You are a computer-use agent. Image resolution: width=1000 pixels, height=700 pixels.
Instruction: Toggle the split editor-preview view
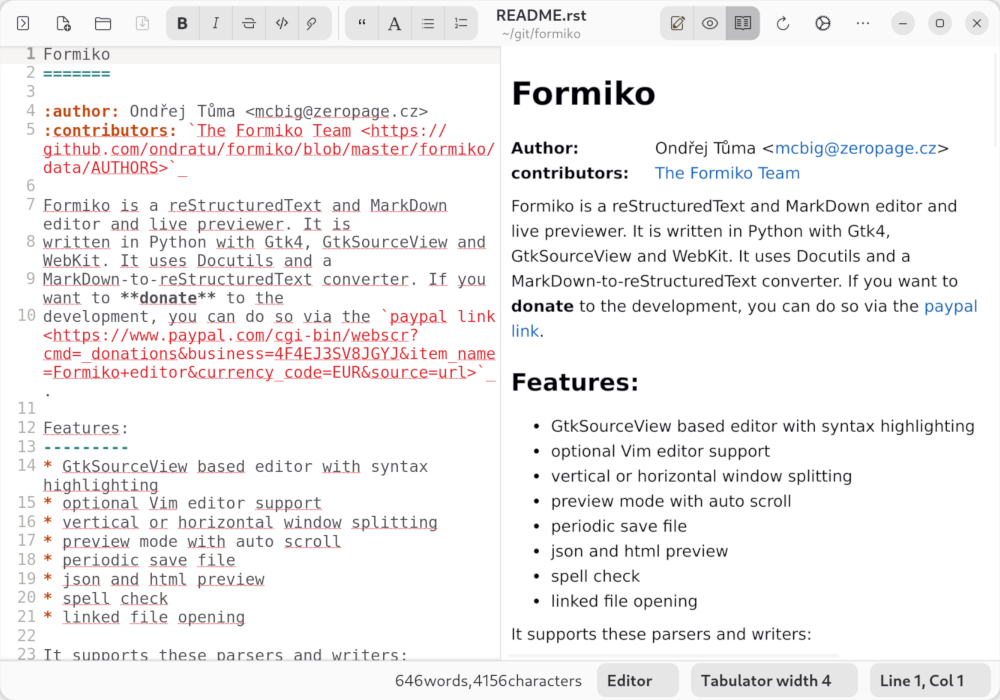[742, 22]
